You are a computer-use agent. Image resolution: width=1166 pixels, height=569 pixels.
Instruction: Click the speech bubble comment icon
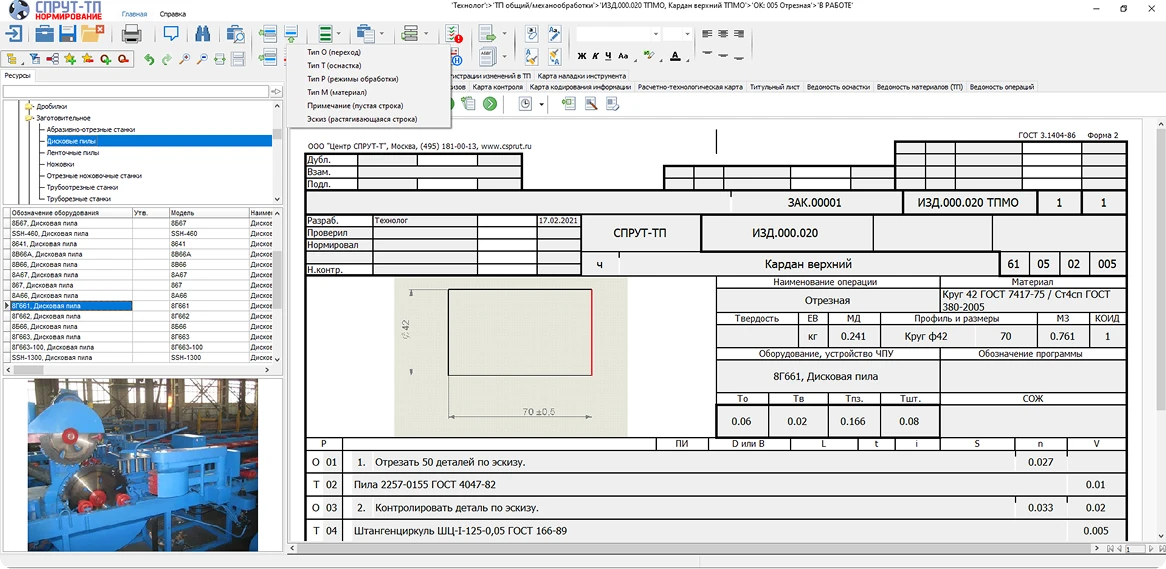click(x=171, y=34)
